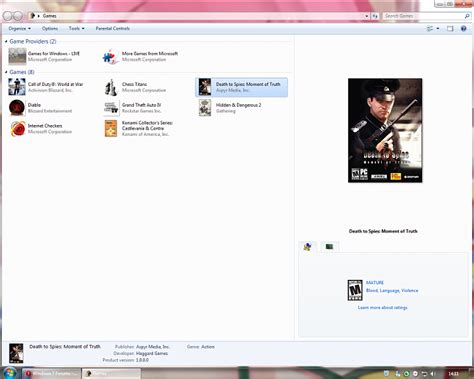474x379 pixels.
Task: Click the Activision Blizzard, Inc. publisher text
Action: pyautogui.click(x=50, y=90)
